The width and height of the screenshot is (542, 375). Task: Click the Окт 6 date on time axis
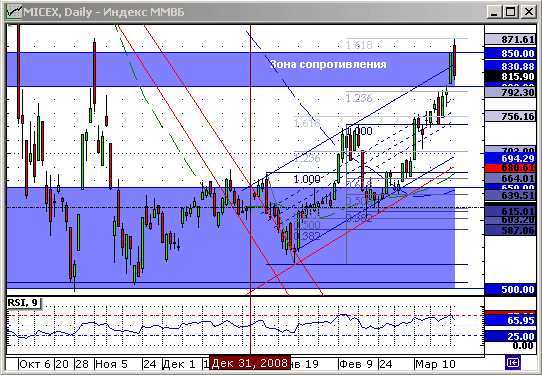pos(35,364)
